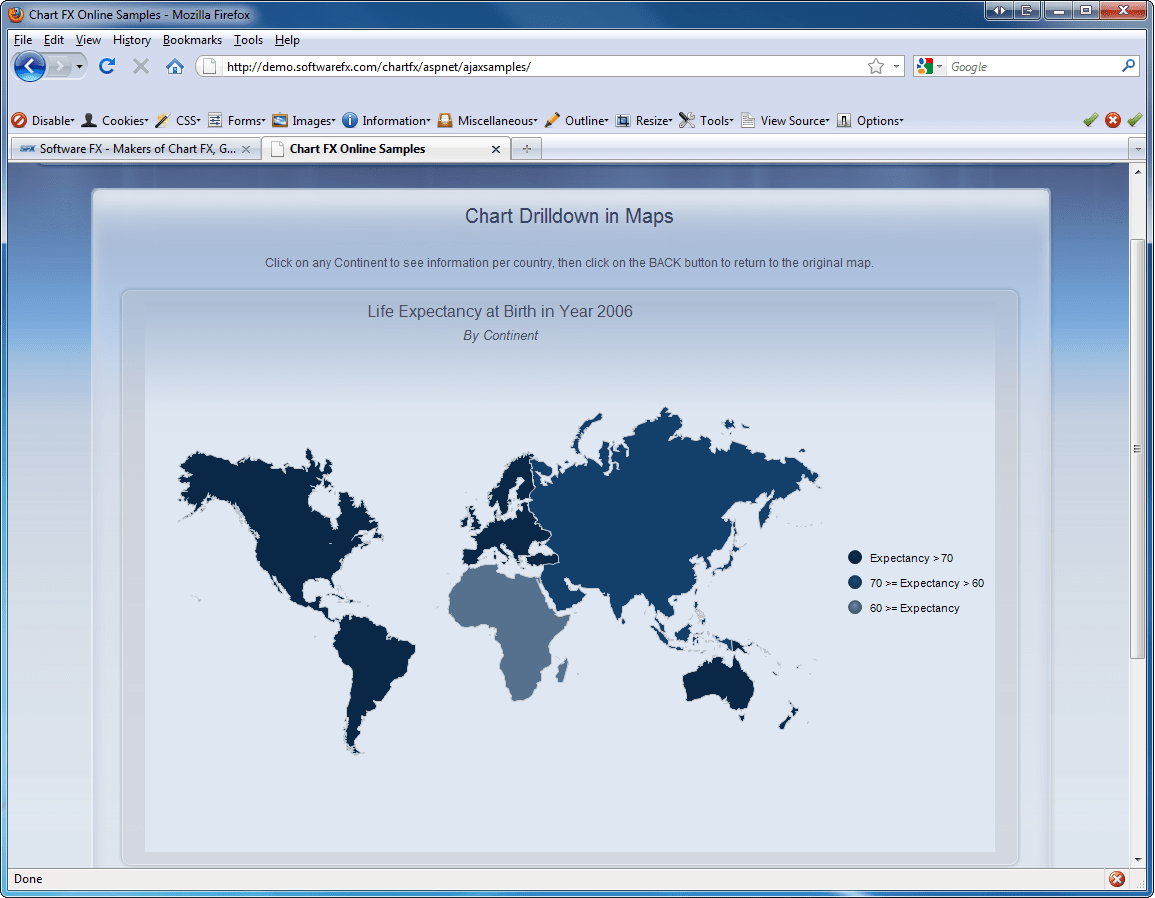The width and height of the screenshot is (1155, 898).
Task: Open the Disable dropdown in developer toolbar
Action: point(43,121)
